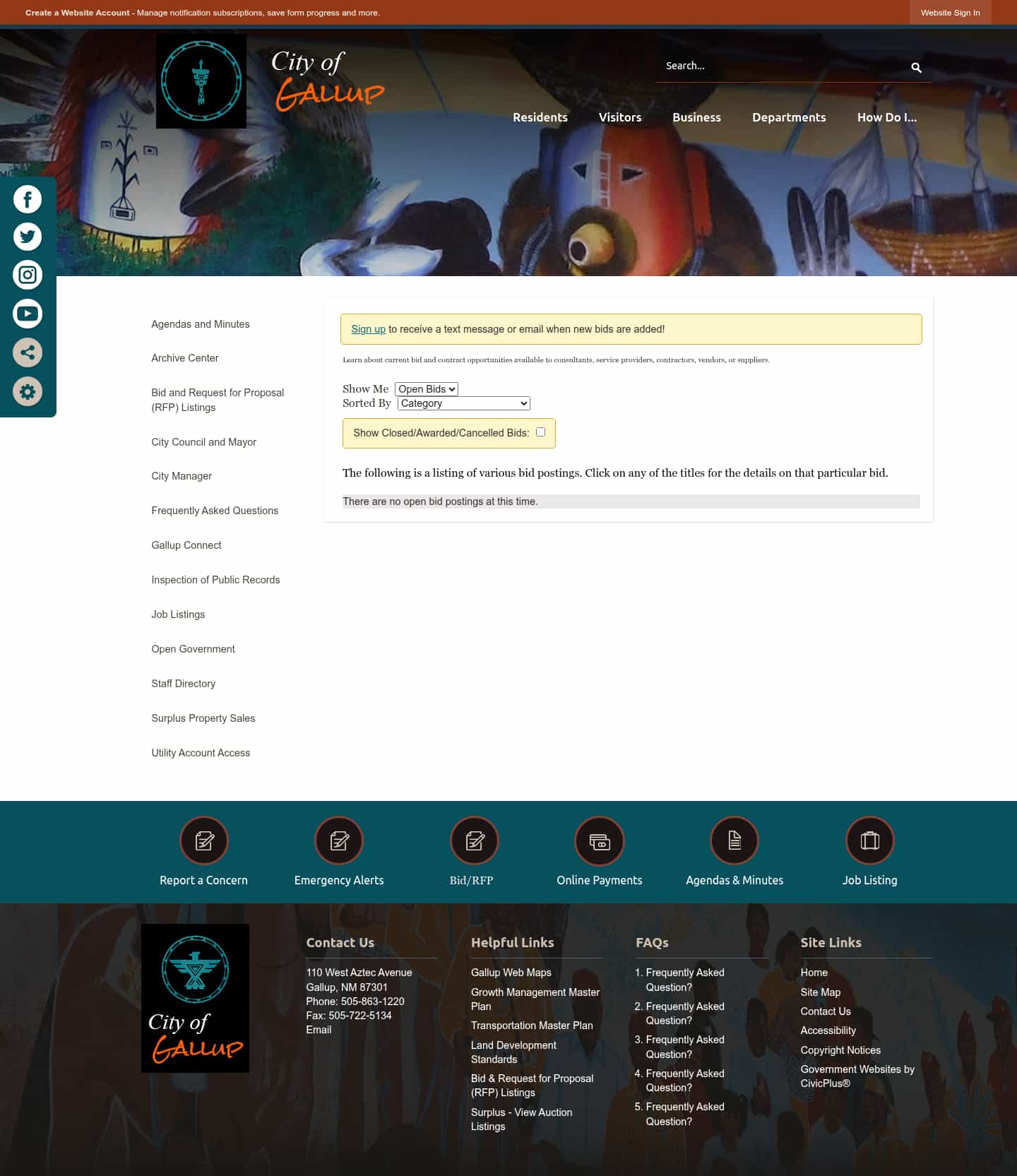The width and height of the screenshot is (1017, 1176).
Task: Open Utility Account Access sidebar link
Action: point(201,753)
